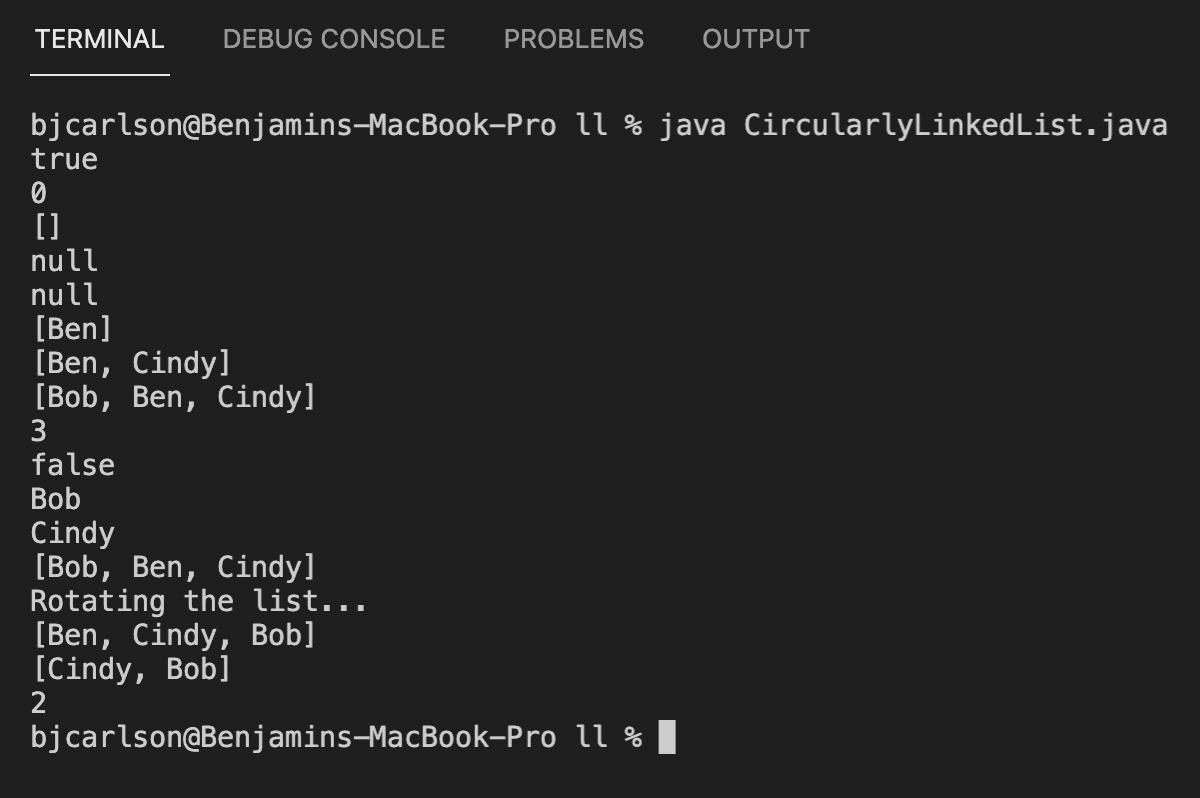Click the '2' output line
This screenshot has width=1200, height=798.
39,703
